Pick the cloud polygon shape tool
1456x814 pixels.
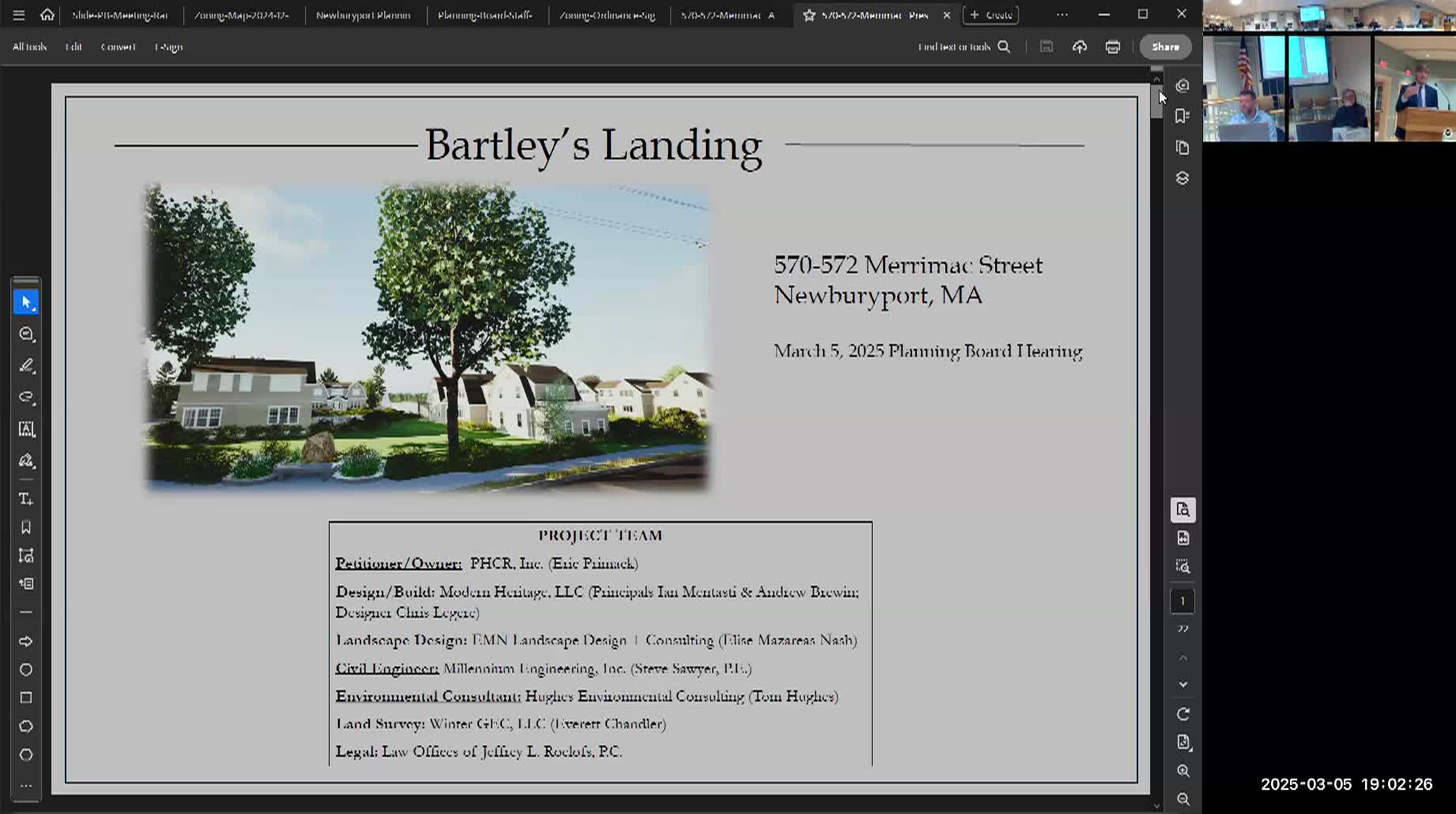point(26,726)
